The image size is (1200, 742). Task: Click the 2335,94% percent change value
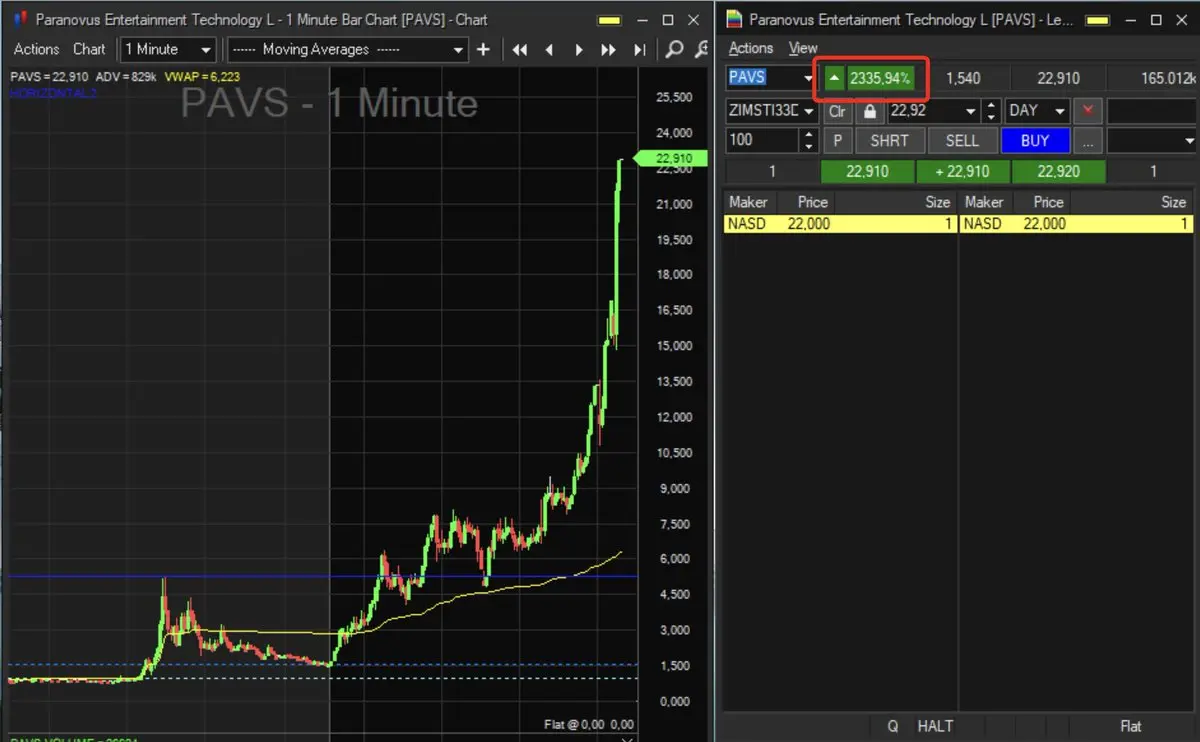[880, 78]
